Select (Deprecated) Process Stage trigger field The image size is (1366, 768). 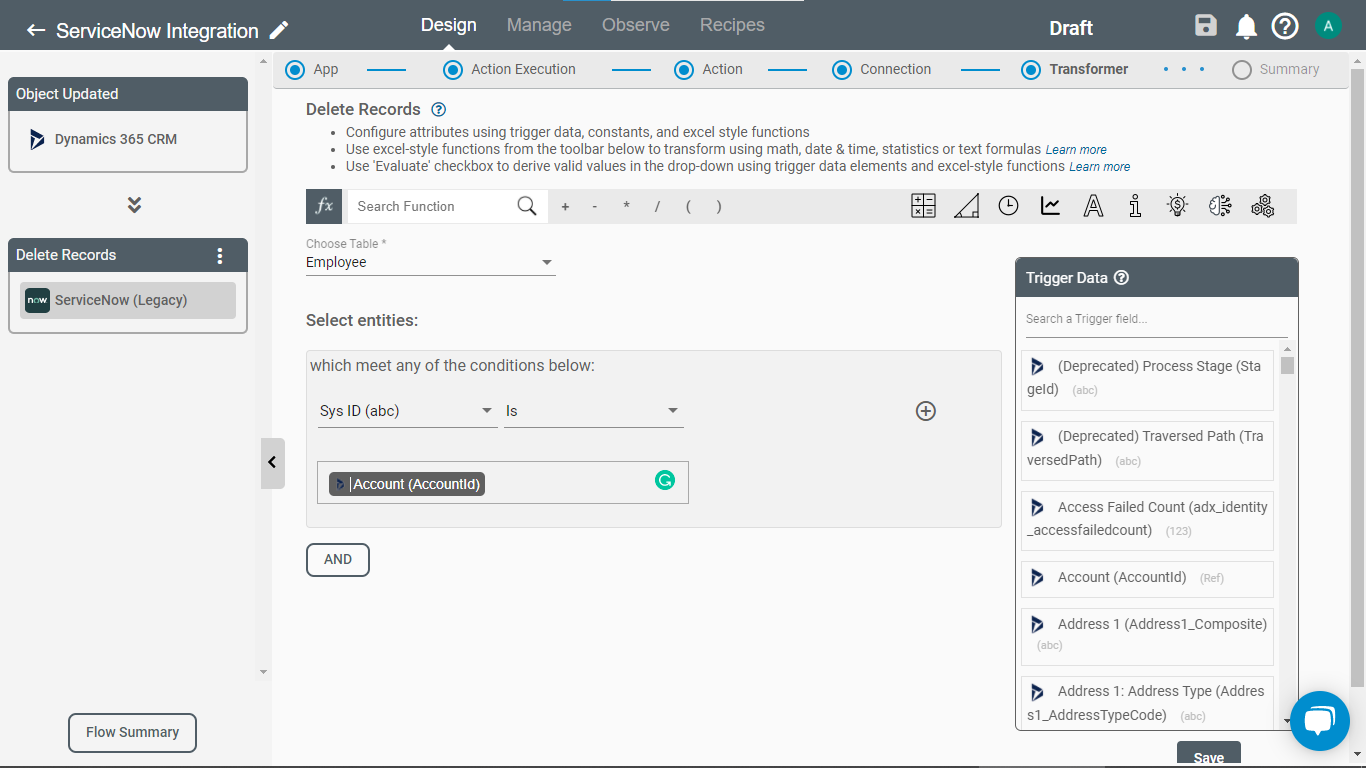click(x=1147, y=379)
